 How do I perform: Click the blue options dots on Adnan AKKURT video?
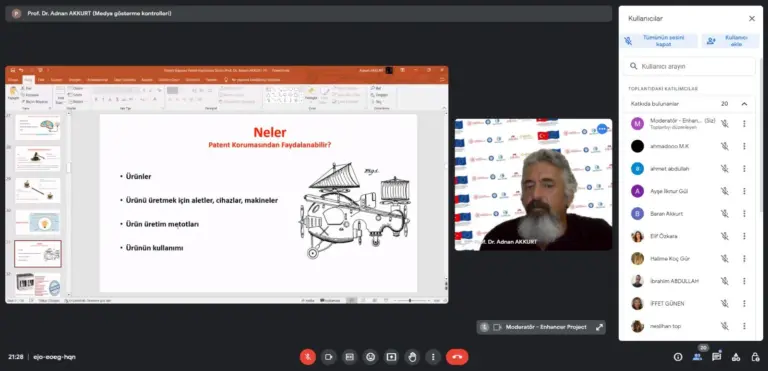[602, 129]
